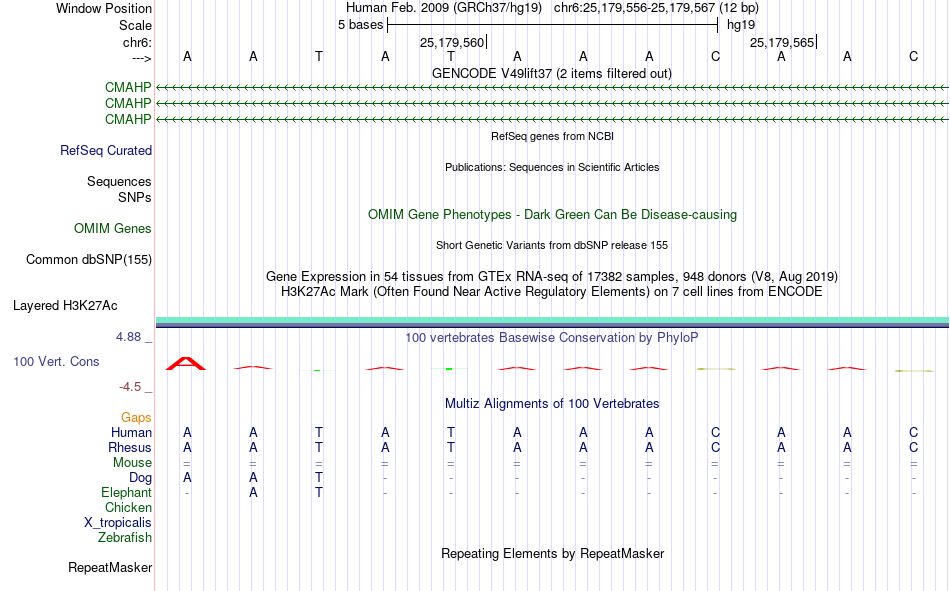Click the hg19 label beside the scale bar
Viewport: 950px width, 591px height.
point(741,25)
